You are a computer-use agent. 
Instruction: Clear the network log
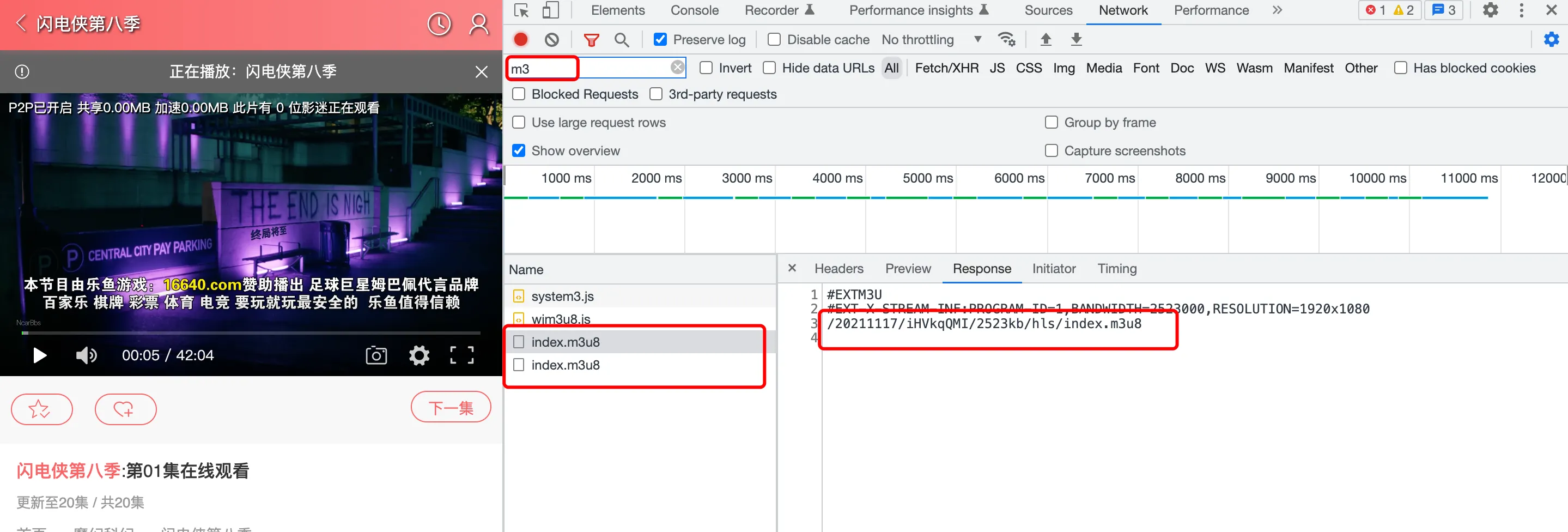(x=551, y=40)
